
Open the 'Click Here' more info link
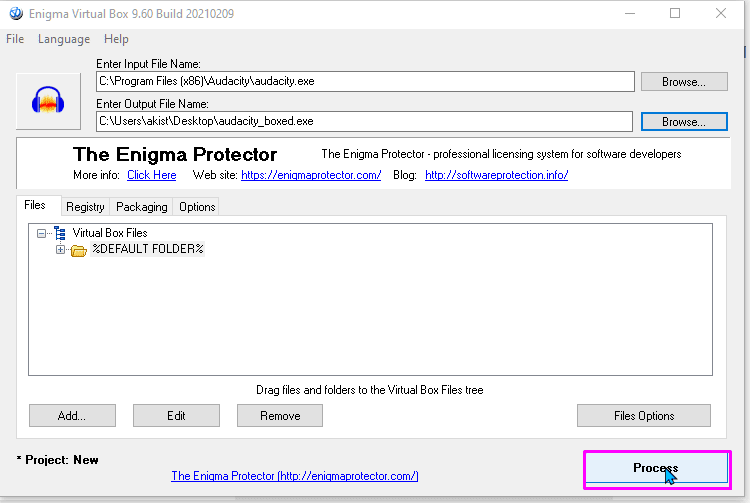(152, 175)
